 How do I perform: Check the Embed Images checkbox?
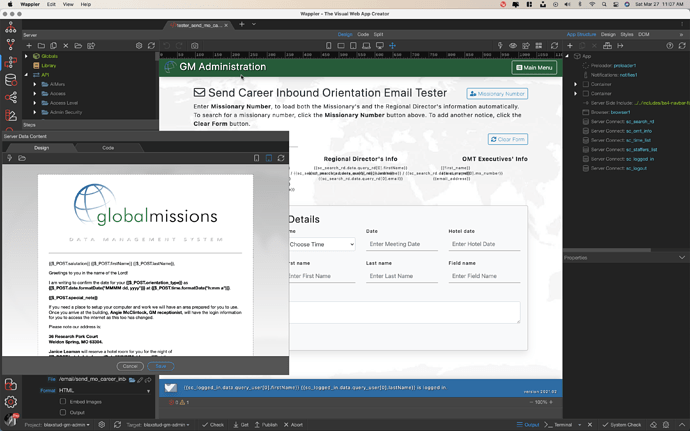63,402
